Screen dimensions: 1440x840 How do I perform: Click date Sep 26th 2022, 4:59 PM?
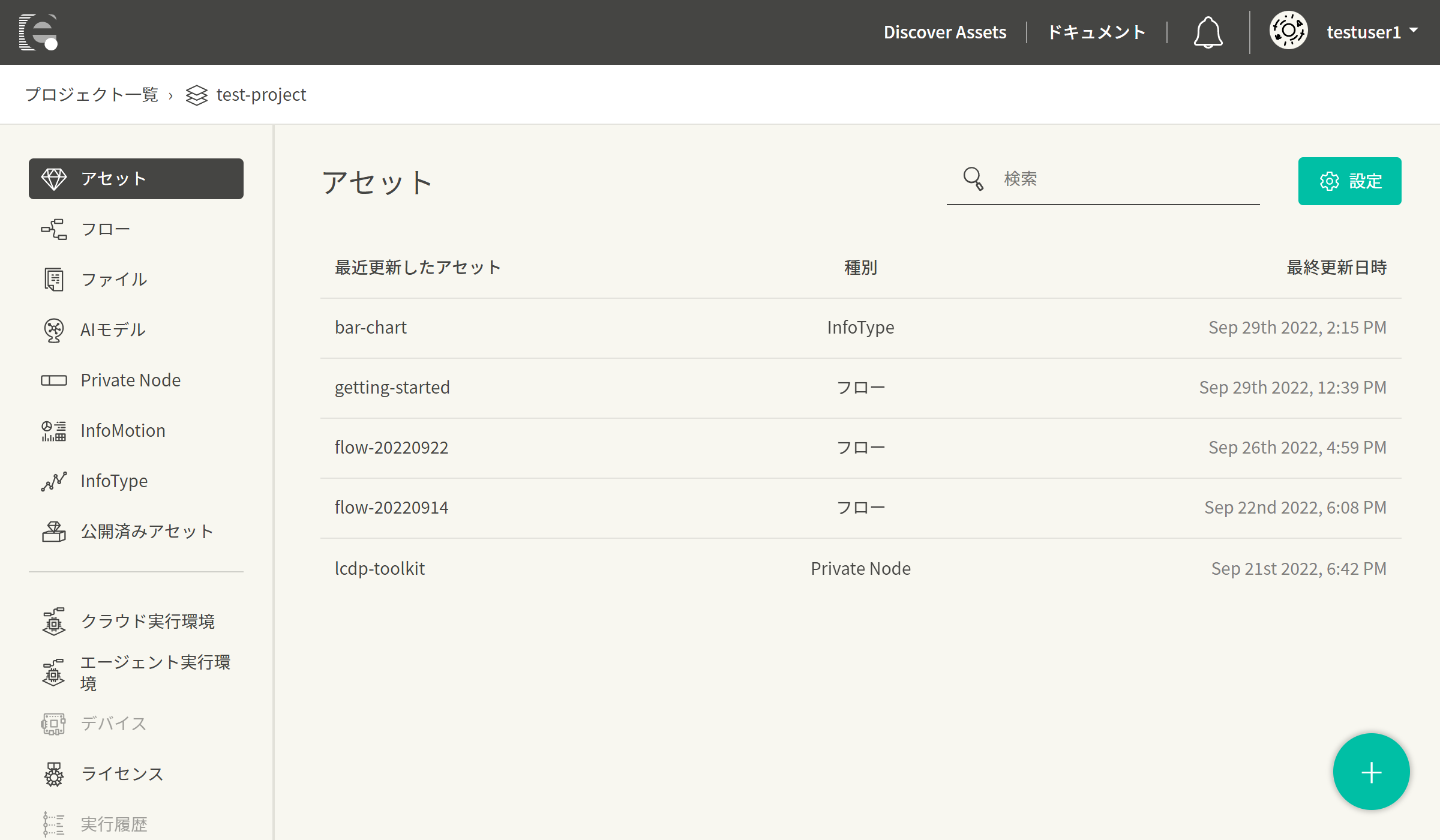pyautogui.click(x=1297, y=448)
